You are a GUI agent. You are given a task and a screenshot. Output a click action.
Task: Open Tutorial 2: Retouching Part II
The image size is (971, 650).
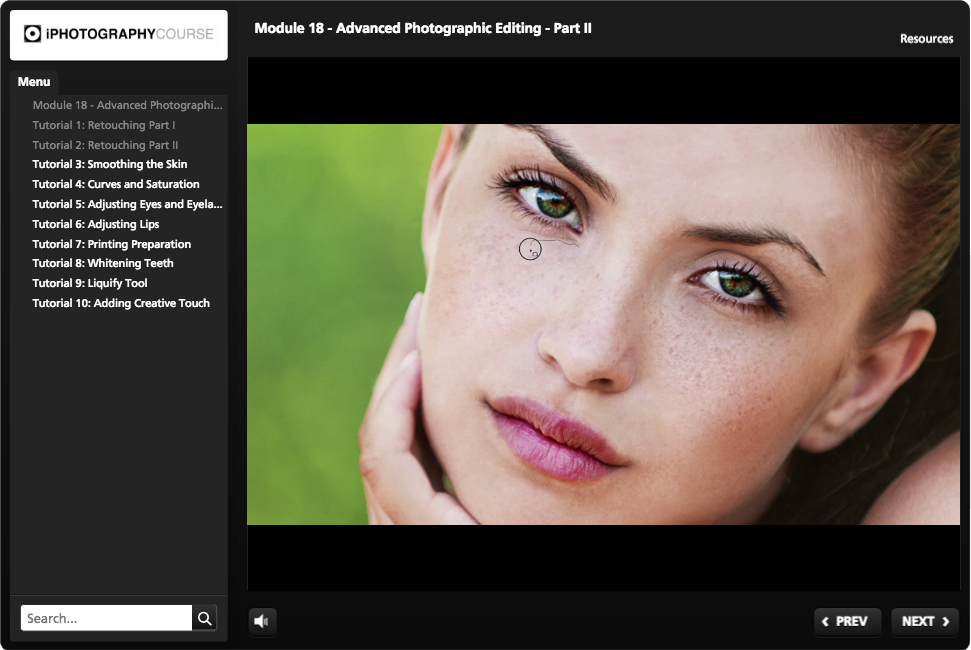pos(105,145)
